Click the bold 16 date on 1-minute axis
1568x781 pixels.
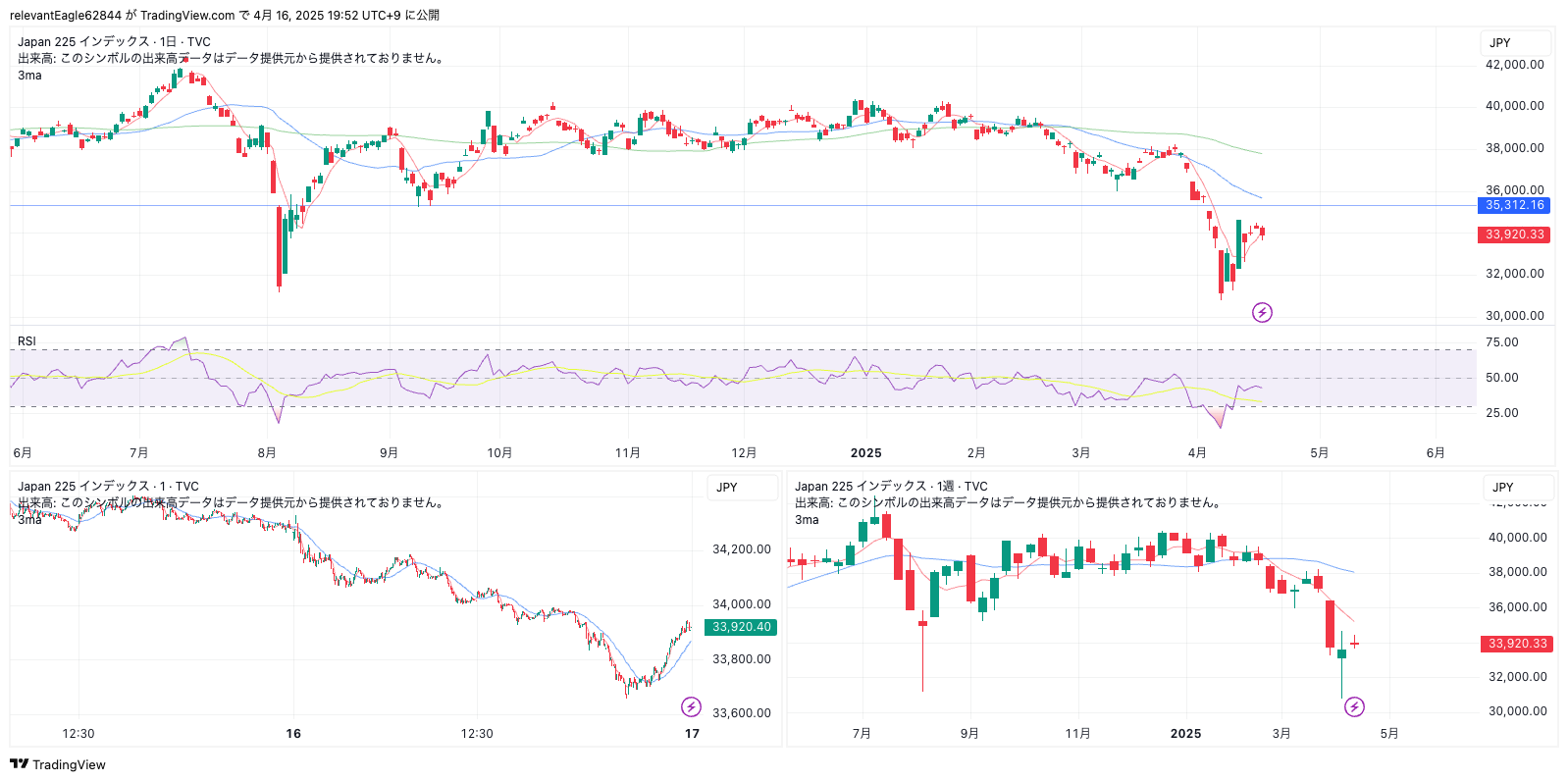[293, 734]
